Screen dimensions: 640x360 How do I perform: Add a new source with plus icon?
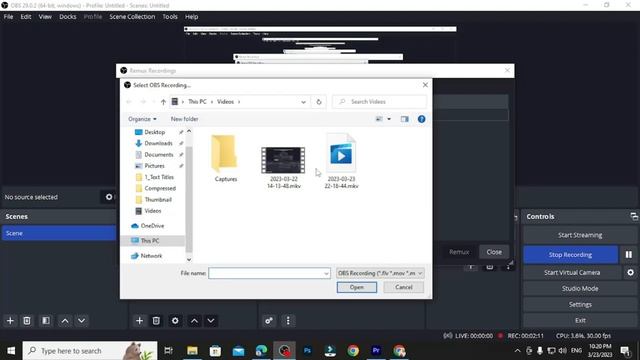point(139,321)
